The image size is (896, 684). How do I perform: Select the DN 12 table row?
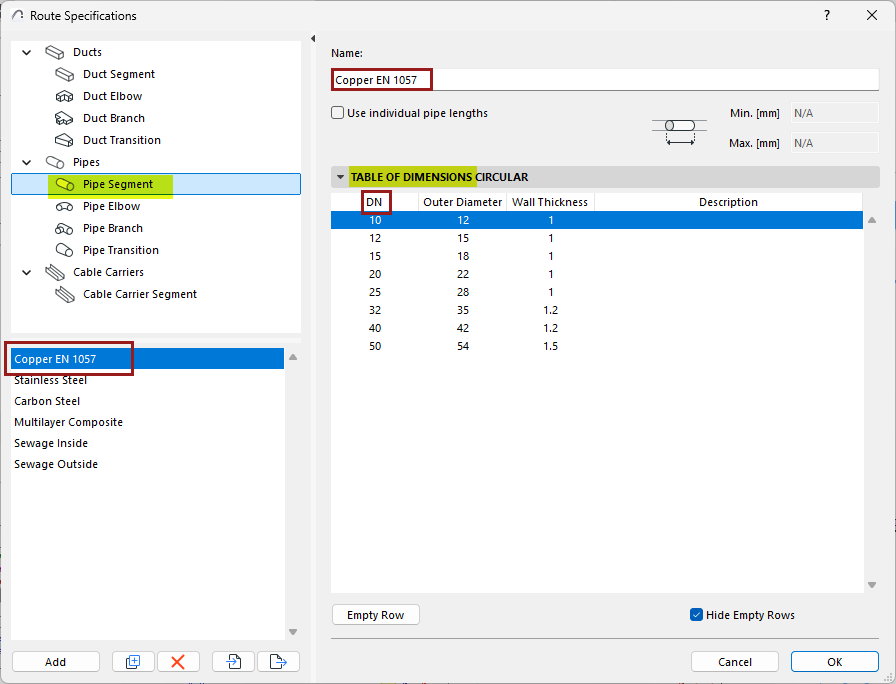pos(597,238)
